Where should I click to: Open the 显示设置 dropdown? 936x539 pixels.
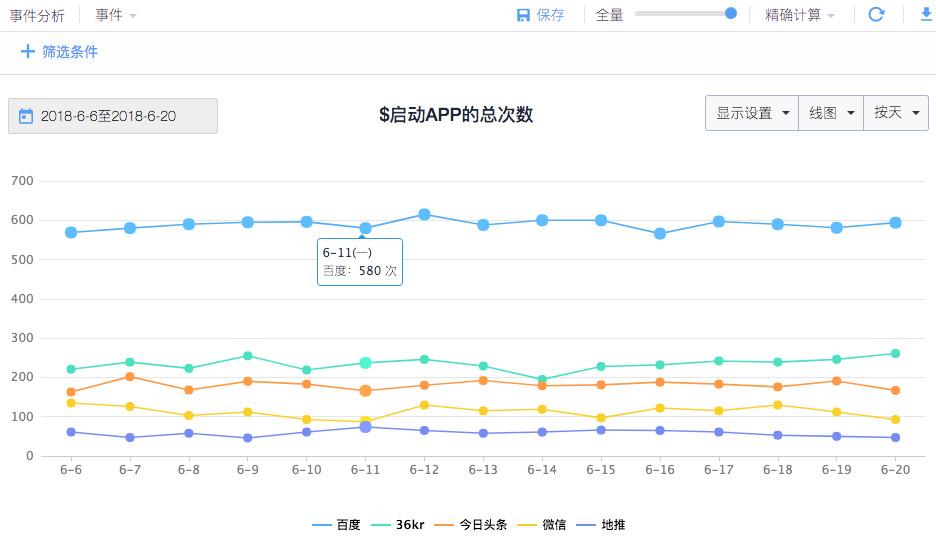tap(752, 113)
